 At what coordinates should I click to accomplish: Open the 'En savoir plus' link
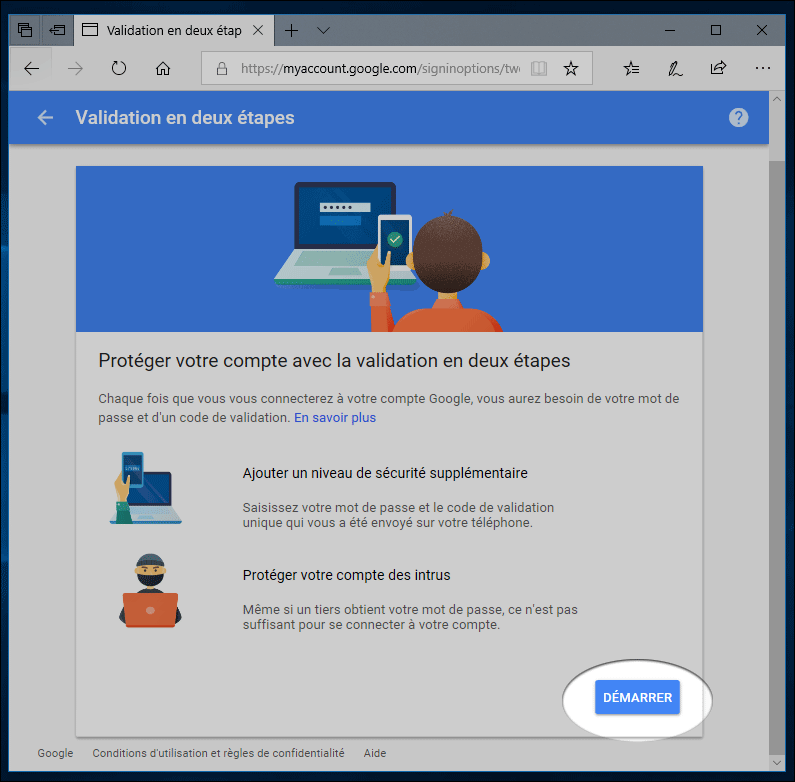[x=335, y=417]
